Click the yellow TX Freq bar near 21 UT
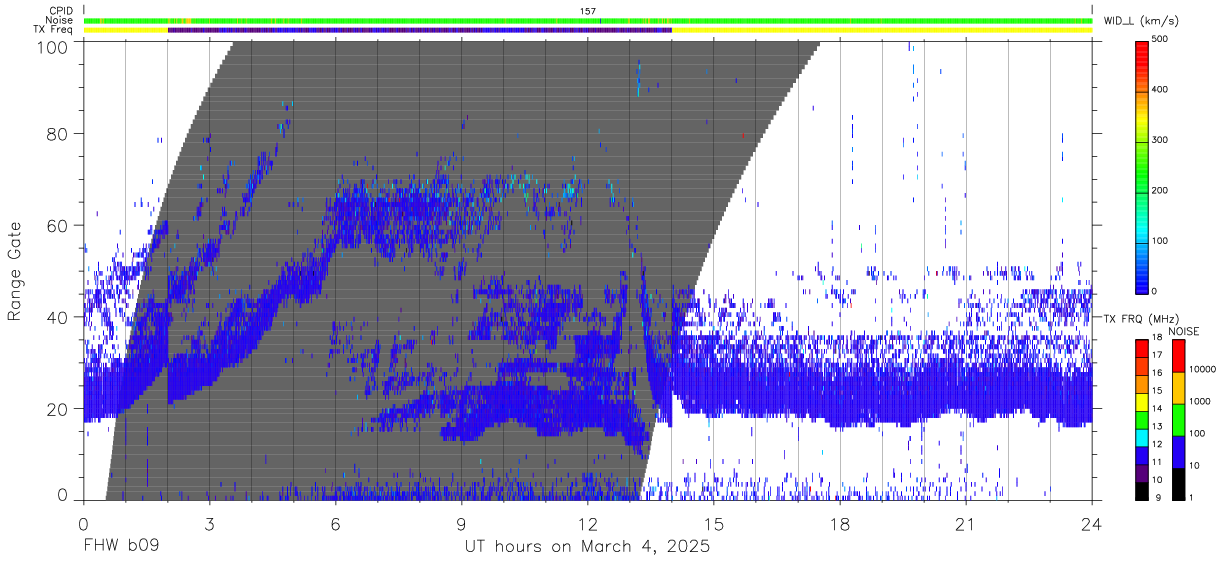Screen dimensions: 1228x567 [x=966, y=30]
